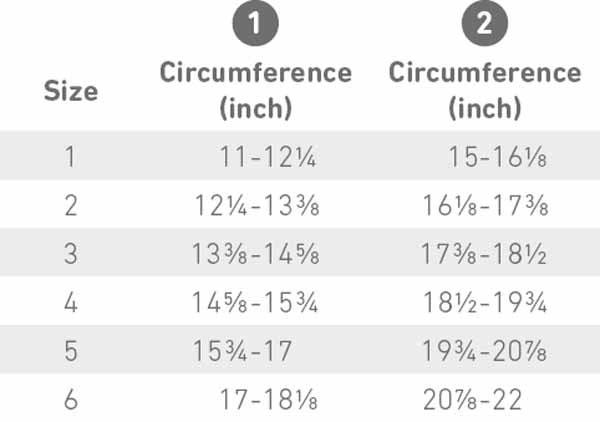Select size 3 row label

point(71,254)
